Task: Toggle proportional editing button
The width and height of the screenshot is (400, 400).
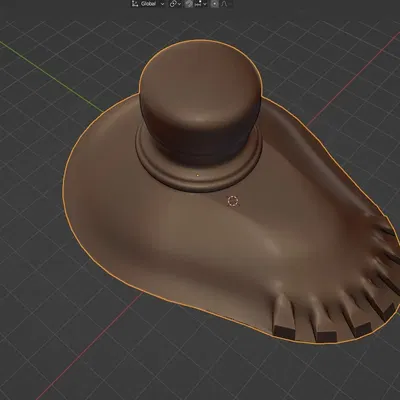Action: (215, 4)
